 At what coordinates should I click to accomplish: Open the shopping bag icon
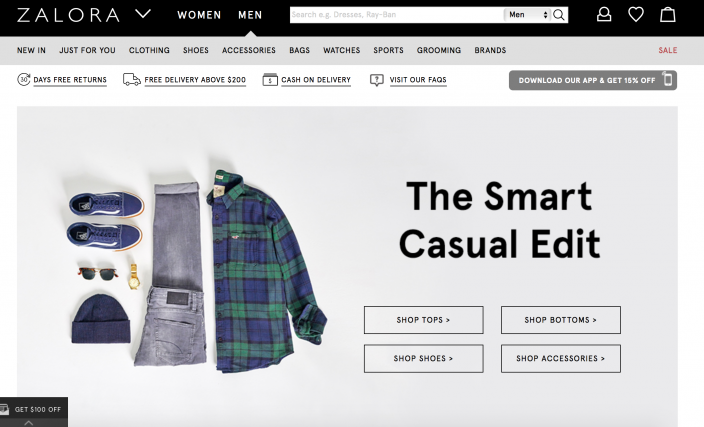pyautogui.click(x=668, y=14)
